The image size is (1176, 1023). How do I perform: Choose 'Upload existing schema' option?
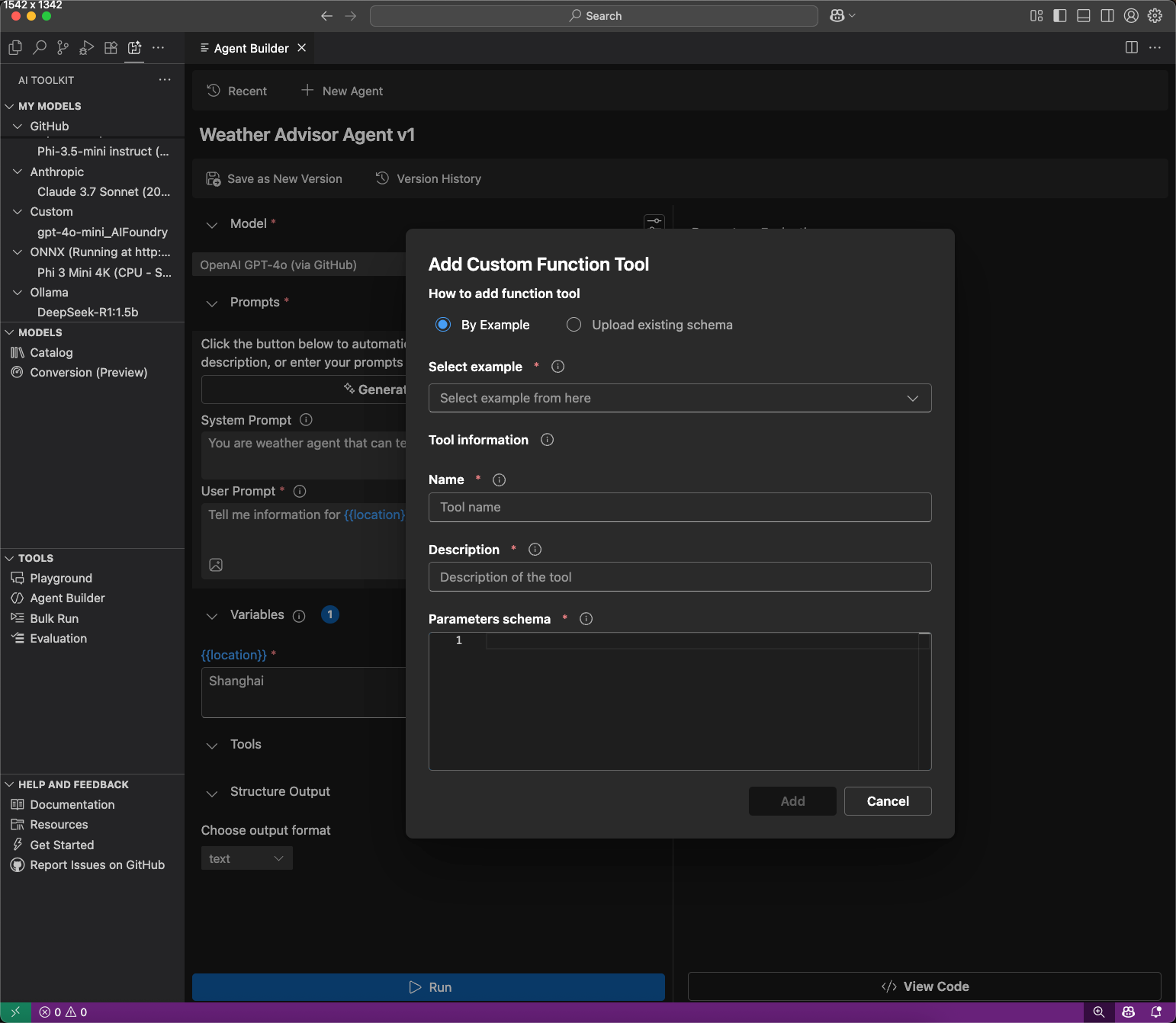point(573,324)
